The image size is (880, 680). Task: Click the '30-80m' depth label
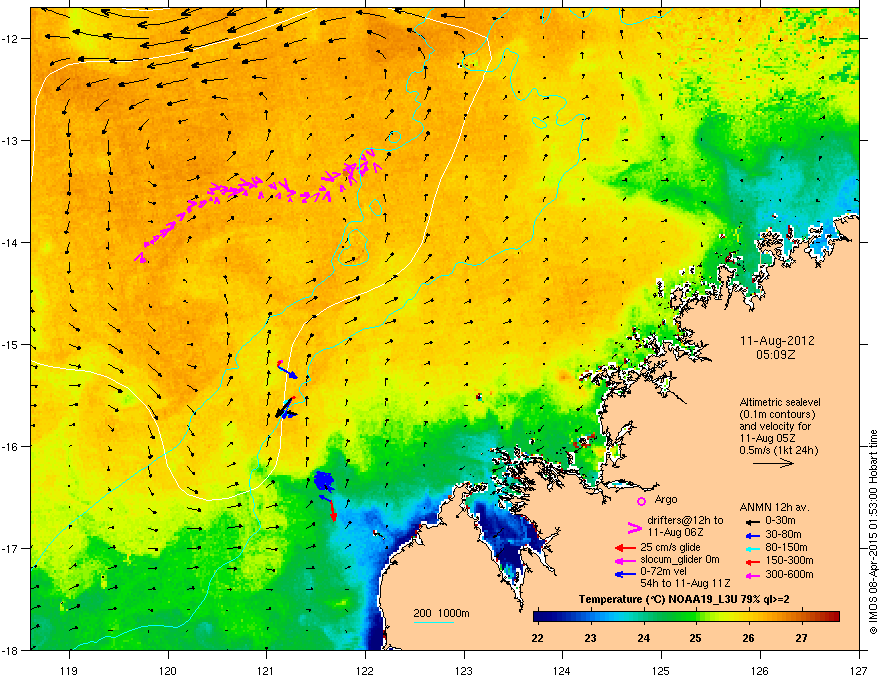(783, 535)
